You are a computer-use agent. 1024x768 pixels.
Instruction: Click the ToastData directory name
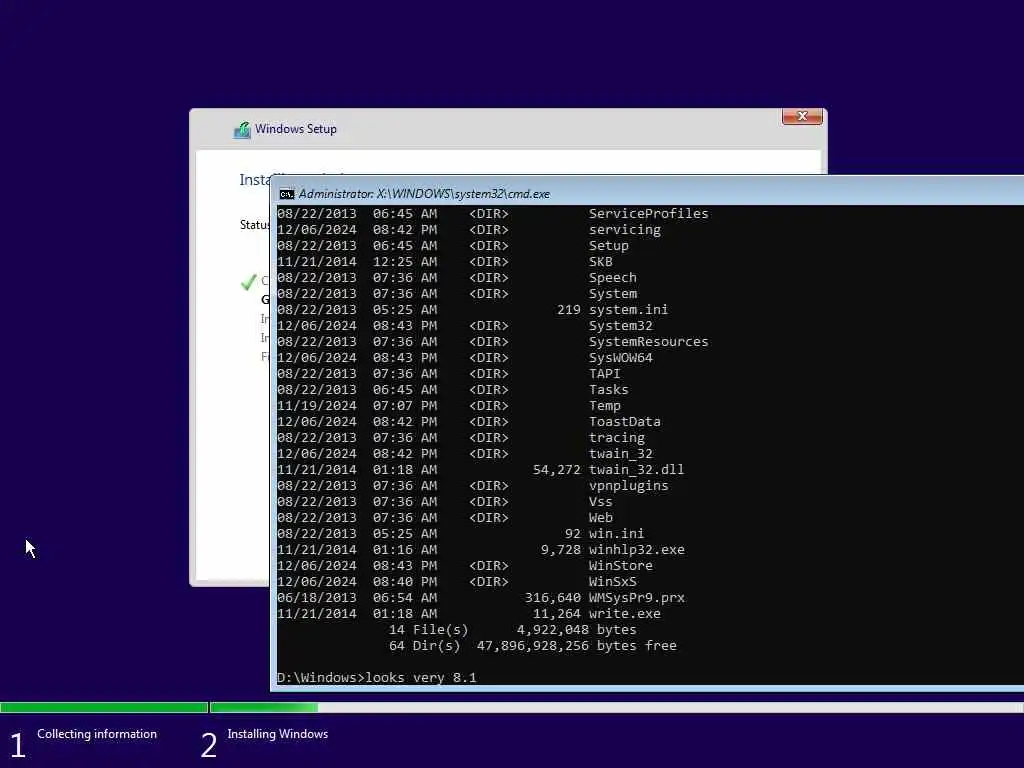pyautogui.click(x=624, y=422)
